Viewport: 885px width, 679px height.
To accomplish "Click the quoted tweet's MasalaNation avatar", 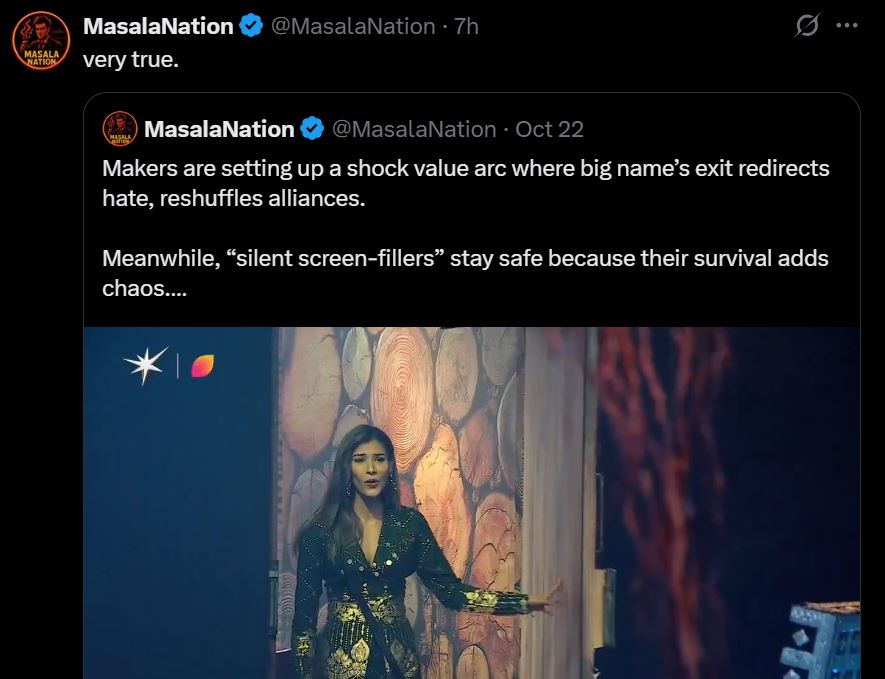I will click(x=119, y=128).
